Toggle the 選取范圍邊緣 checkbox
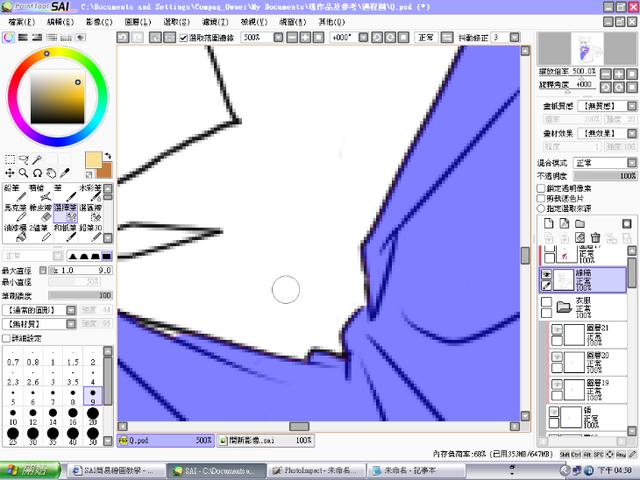Screen dimensions: 640x480 (183, 38)
